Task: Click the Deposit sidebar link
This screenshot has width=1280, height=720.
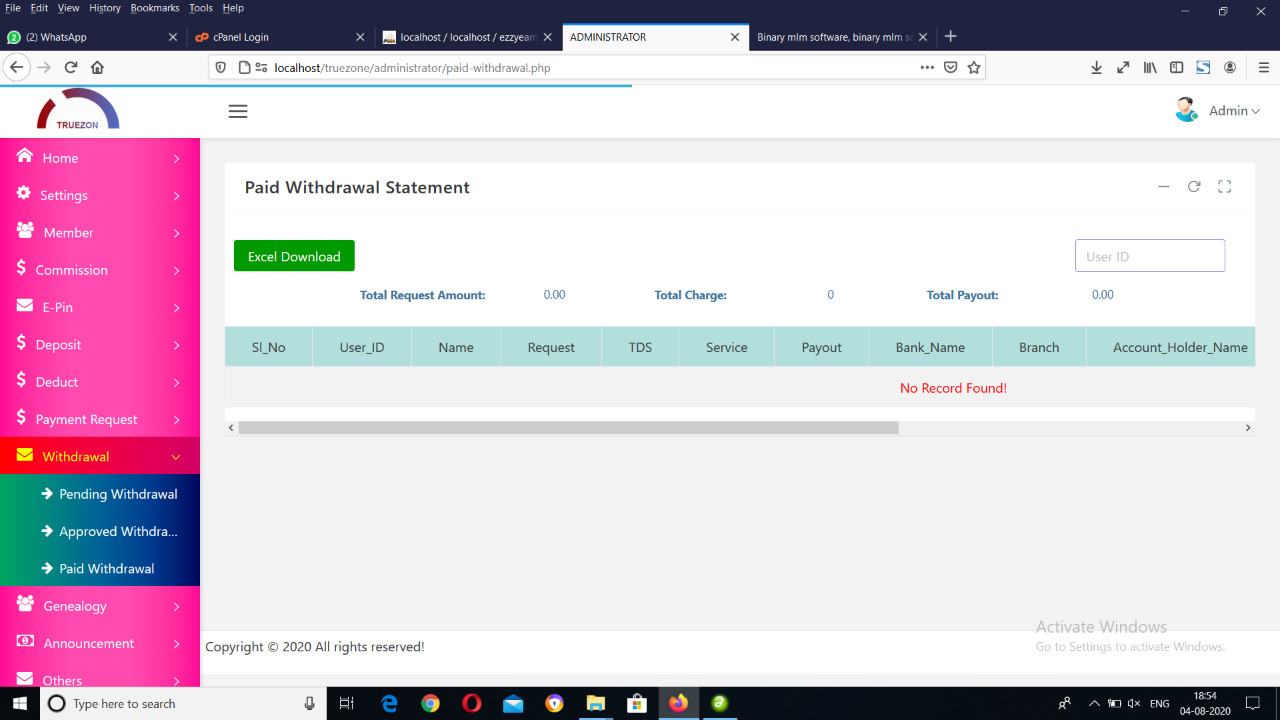Action: [x=58, y=345]
